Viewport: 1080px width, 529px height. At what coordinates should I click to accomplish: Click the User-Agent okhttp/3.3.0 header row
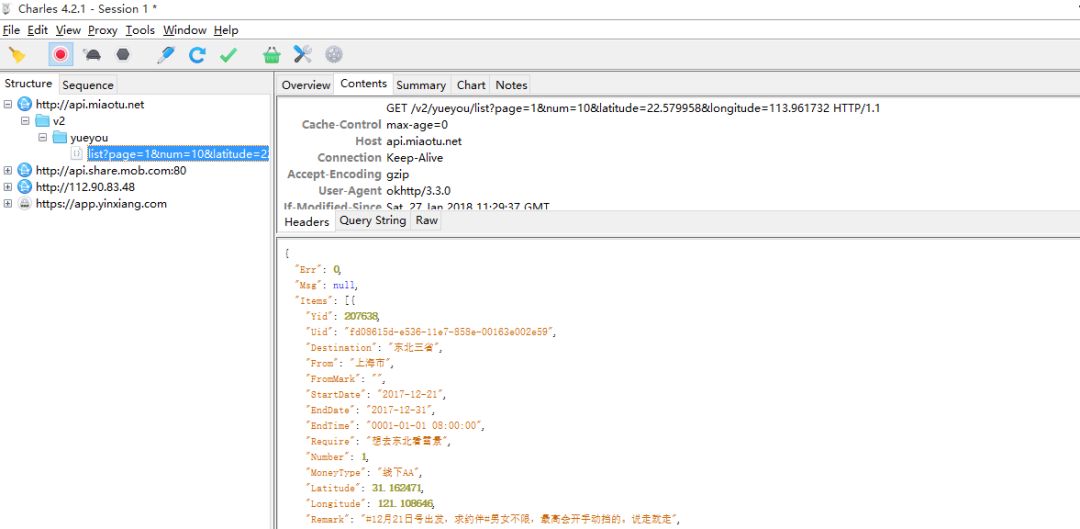(384, 191)
